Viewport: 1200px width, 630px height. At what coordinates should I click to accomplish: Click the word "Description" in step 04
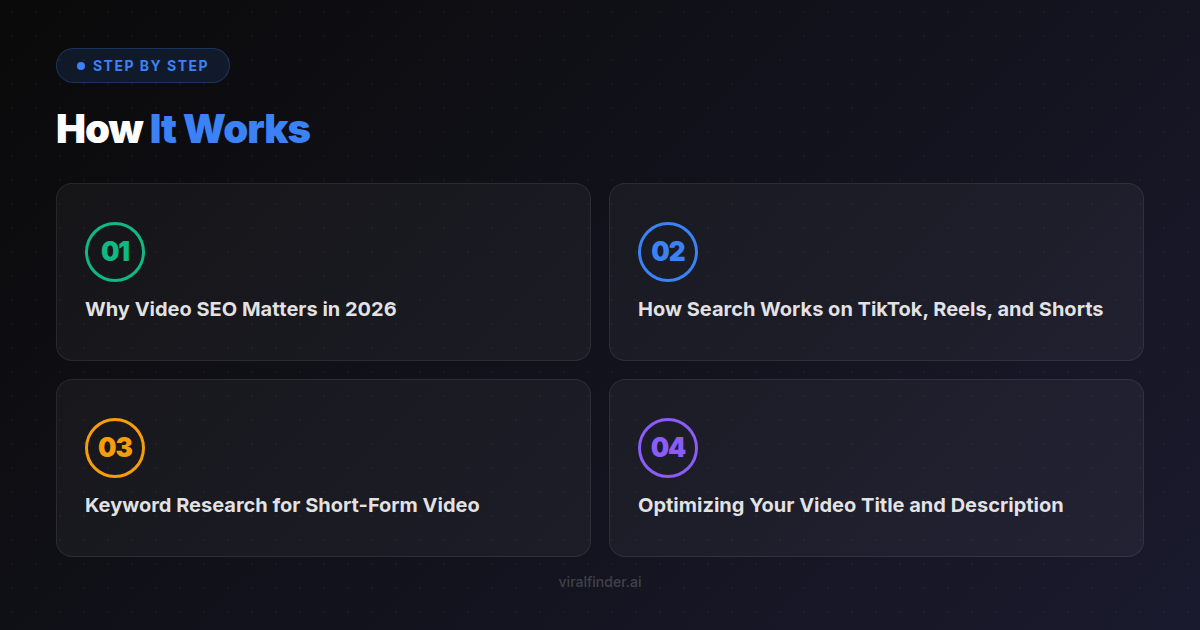1007,505
